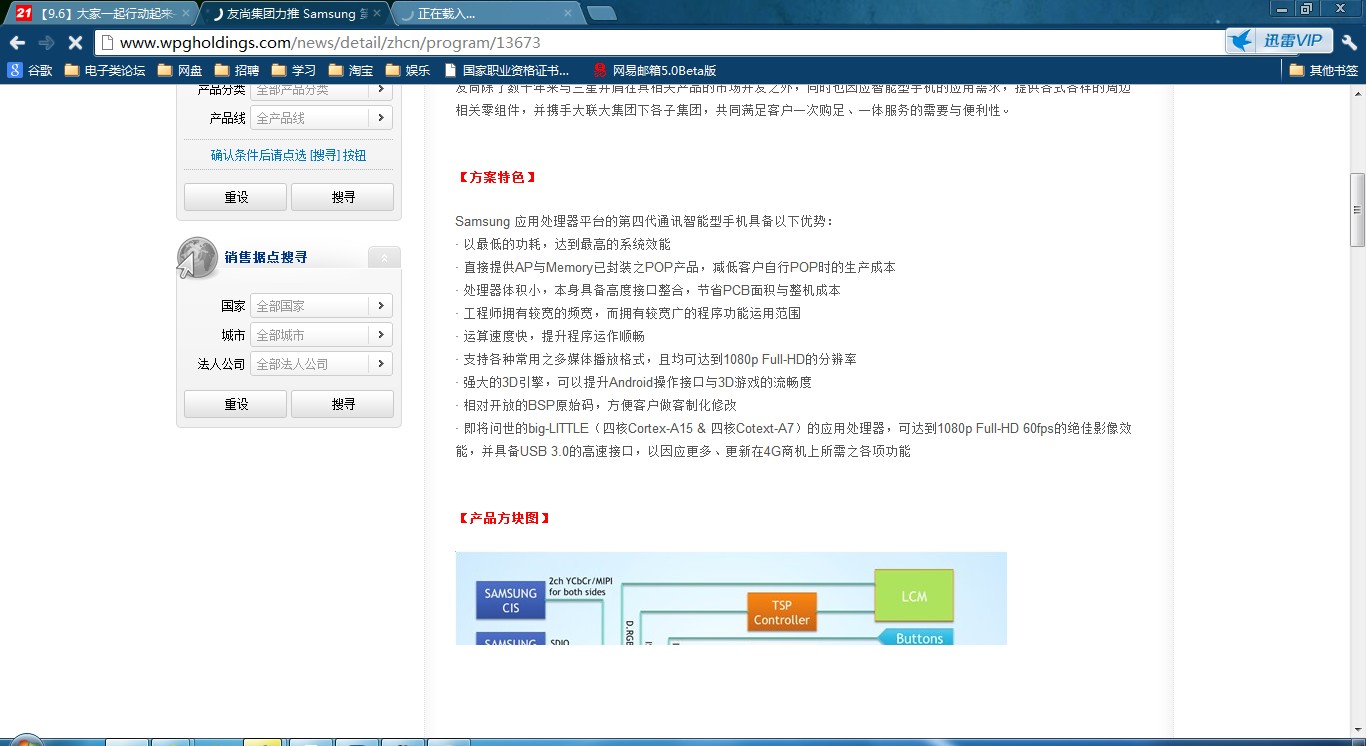Click the page vertical scrollbar thumb
1366x746 pixels.
tap(1357, 210)
